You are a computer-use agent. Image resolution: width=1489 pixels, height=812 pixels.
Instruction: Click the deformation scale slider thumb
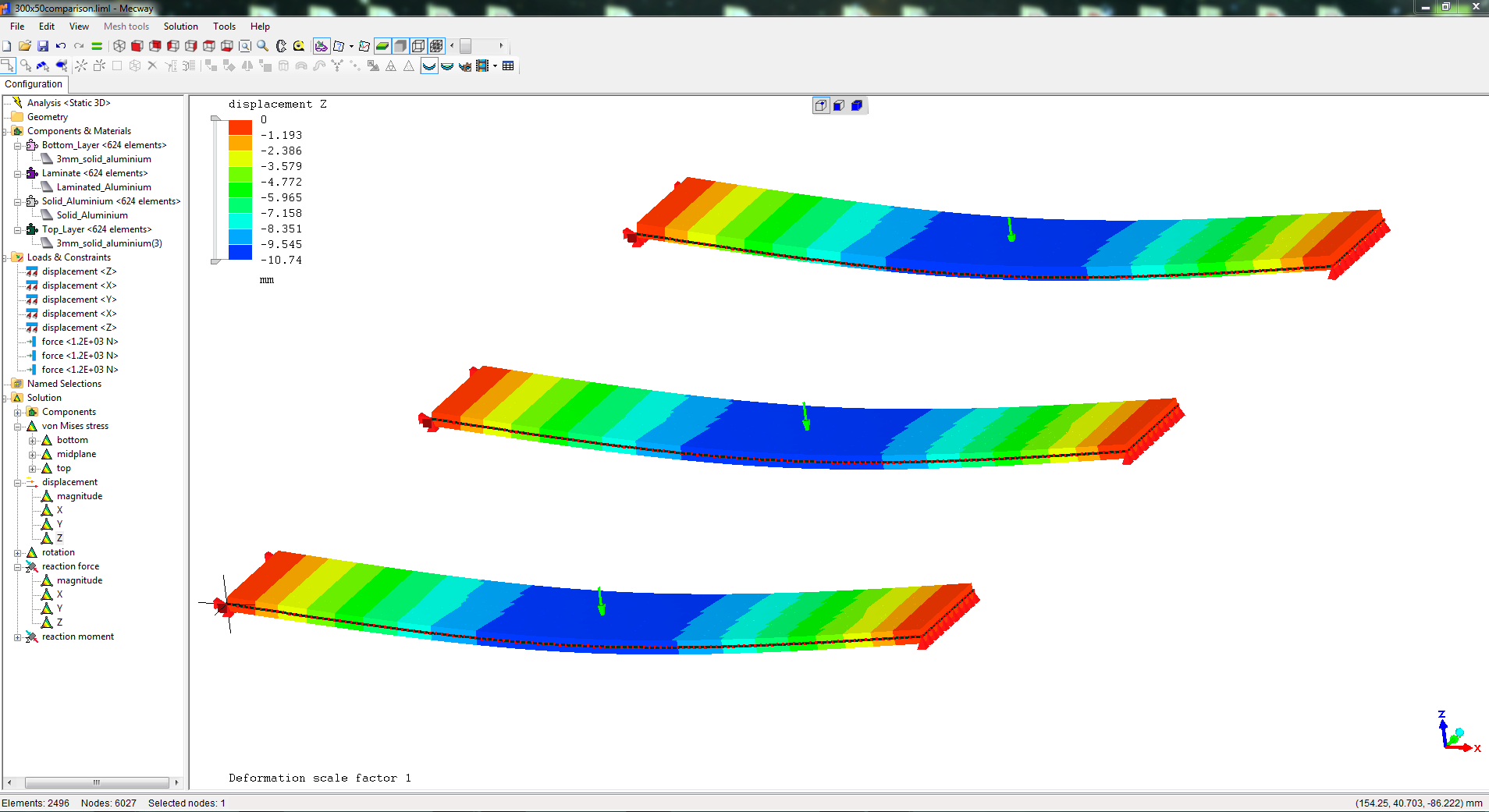coord(465,46)
